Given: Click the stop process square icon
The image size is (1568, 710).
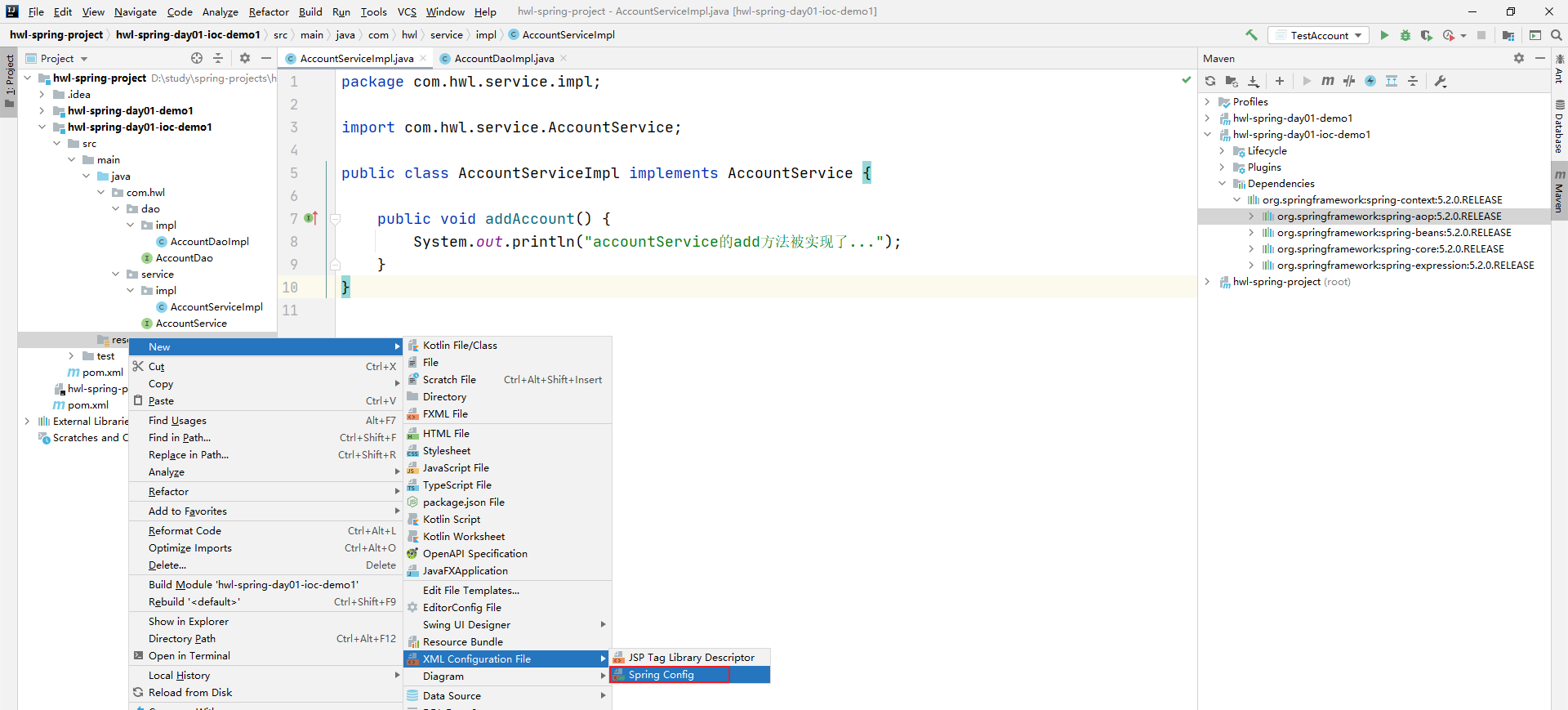Looking at the screenshot, I should pyautogui.click(x=1481, y=35).
